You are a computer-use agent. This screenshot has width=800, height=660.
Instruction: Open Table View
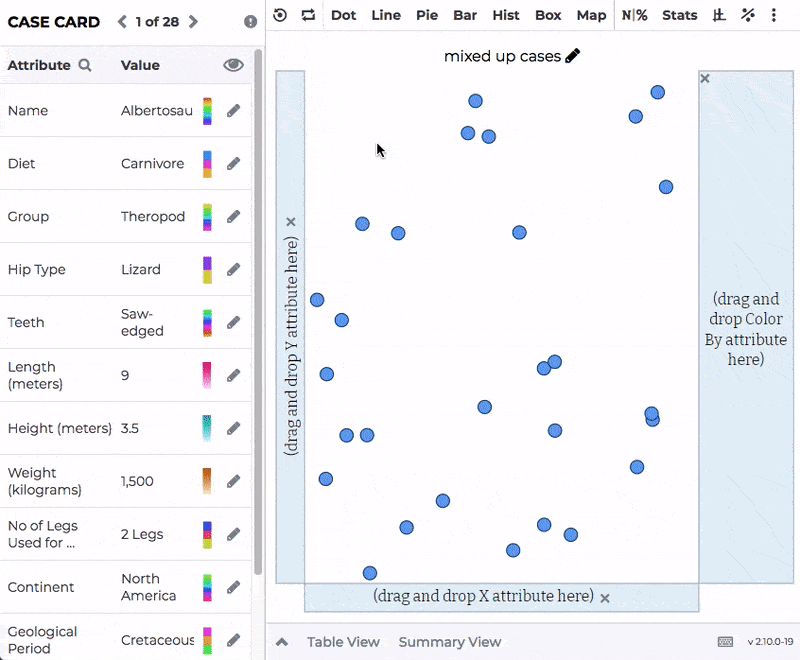click(343, 642)
